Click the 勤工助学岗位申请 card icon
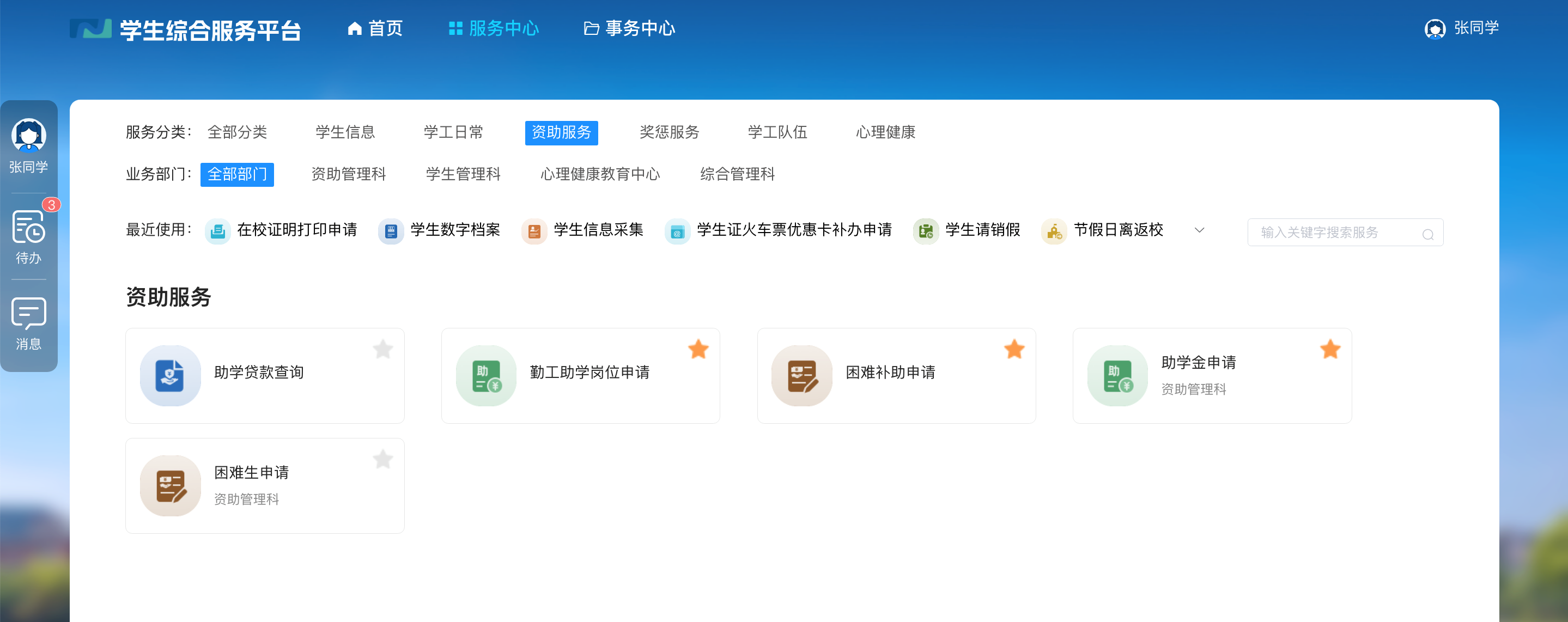 tap(486, 375)
